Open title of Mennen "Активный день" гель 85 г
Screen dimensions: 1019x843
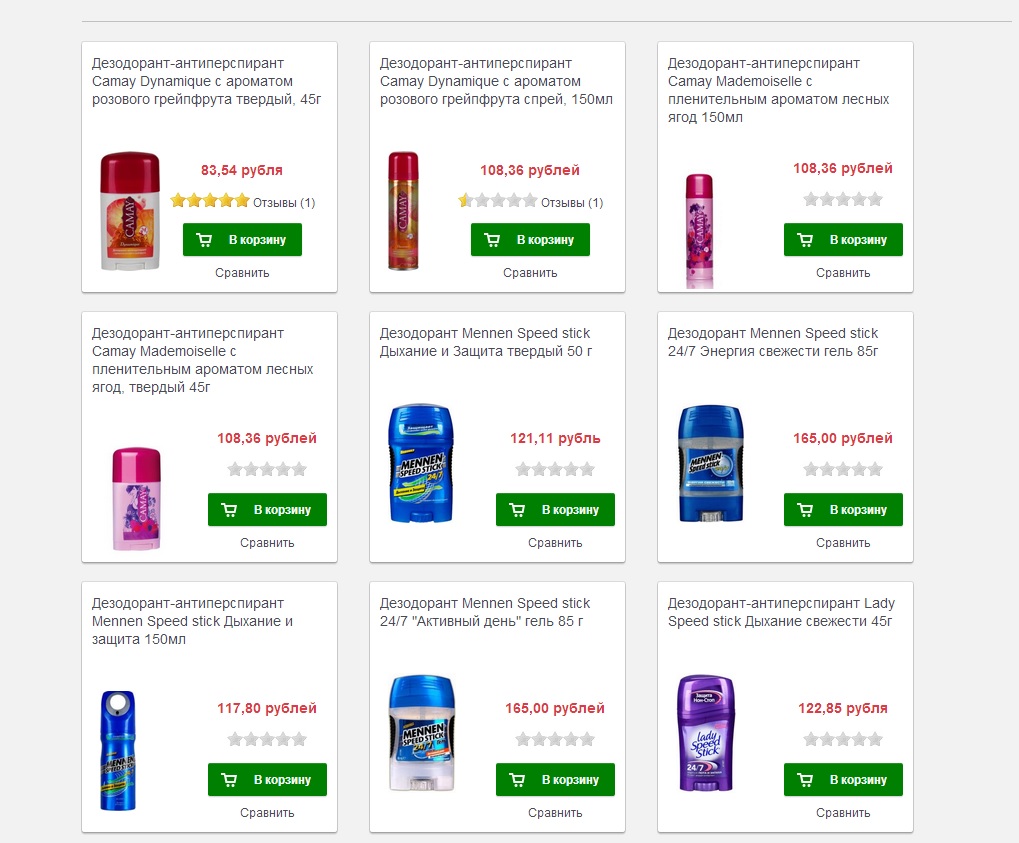485,612
